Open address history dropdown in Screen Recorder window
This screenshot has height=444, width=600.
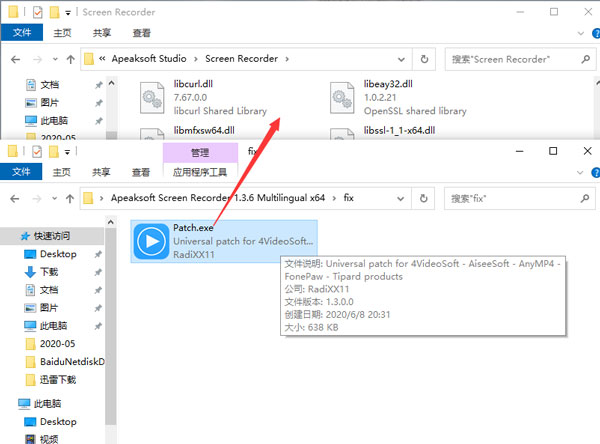click(x=404, y=58)
